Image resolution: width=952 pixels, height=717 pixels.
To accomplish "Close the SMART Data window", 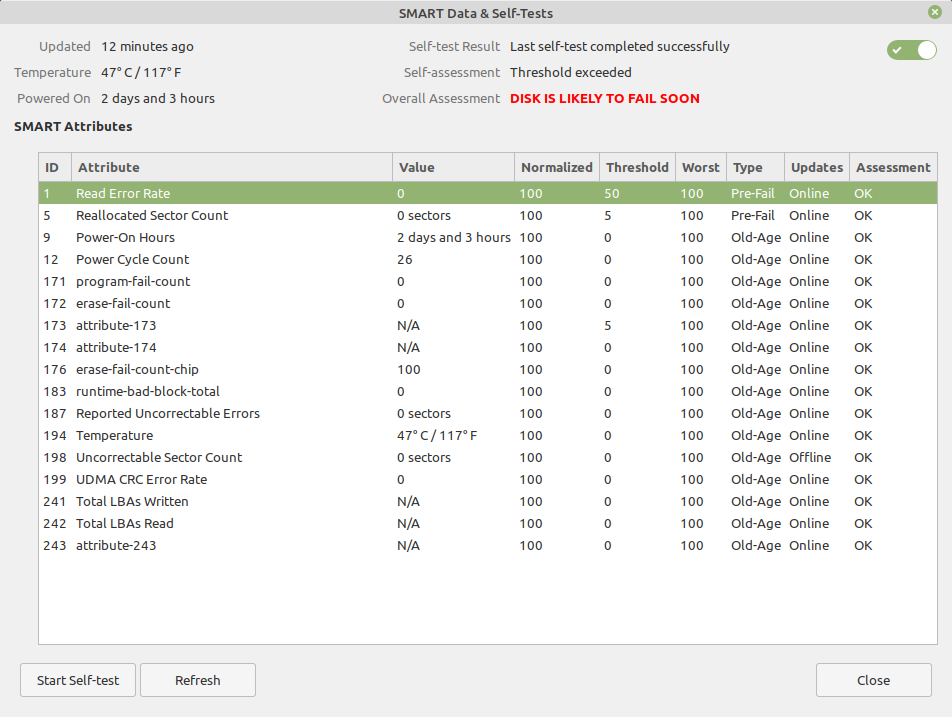I will (873, 680).
